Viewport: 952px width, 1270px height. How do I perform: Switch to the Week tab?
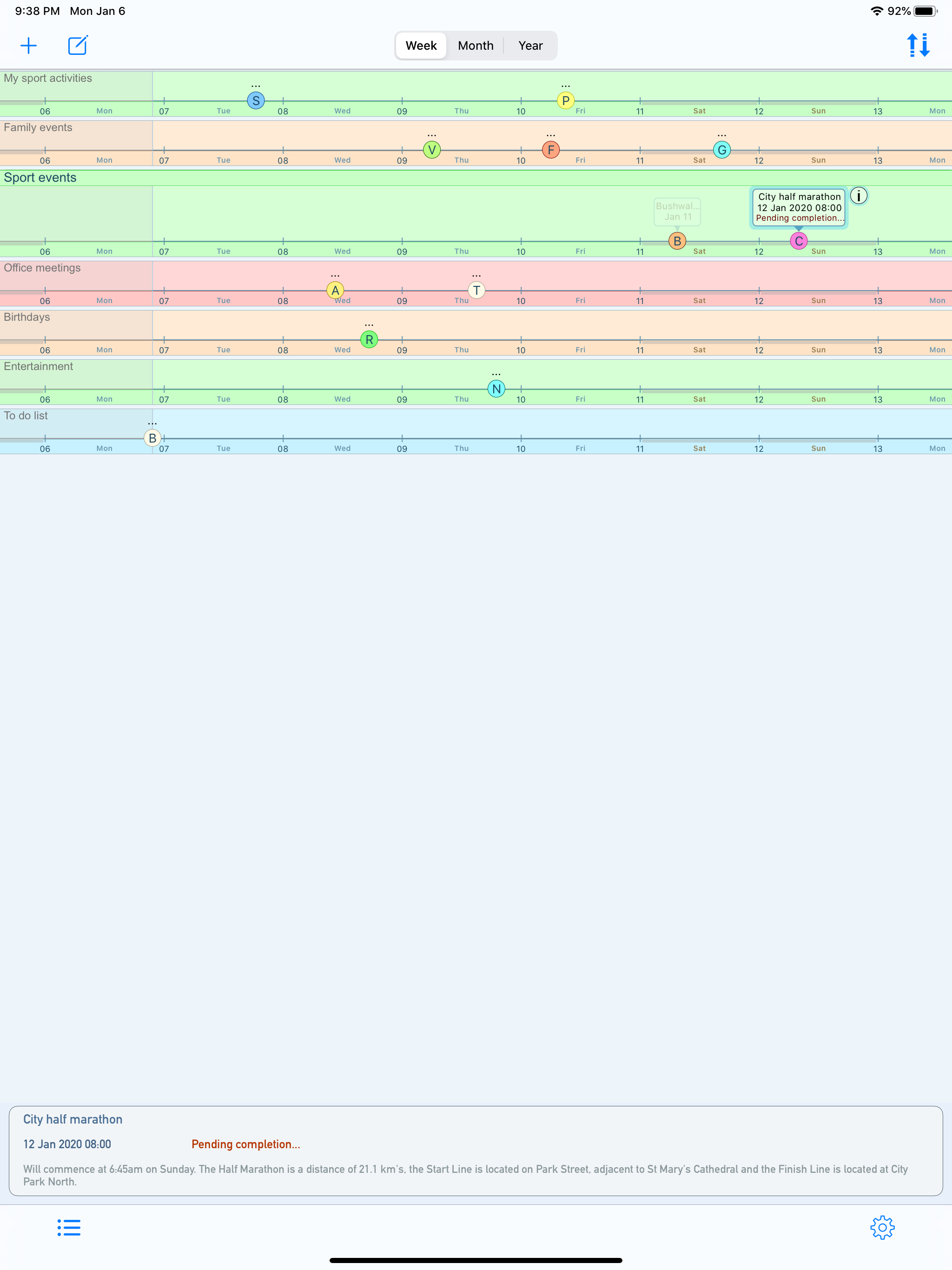pos(421,46)
